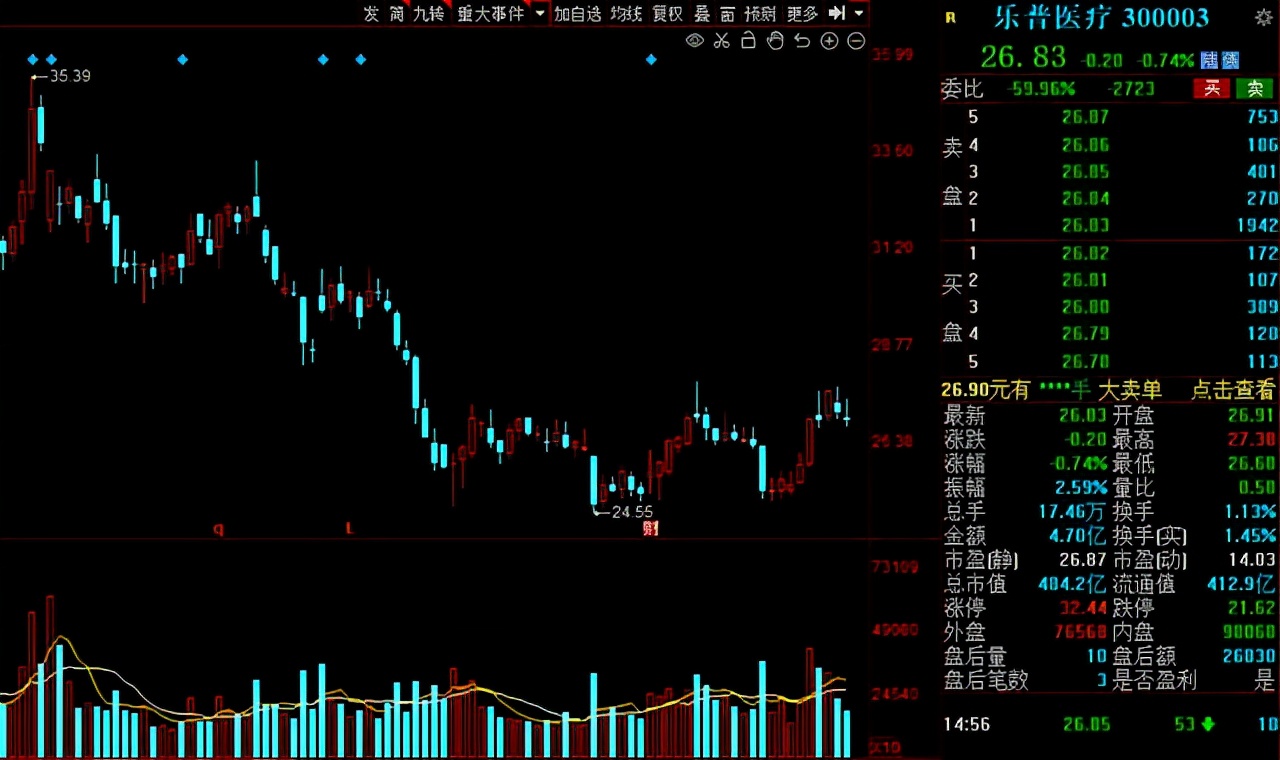Viewport: 1280px width, 760px height.
Task: Add stock via 加自选 button
Action: (578, 13)
